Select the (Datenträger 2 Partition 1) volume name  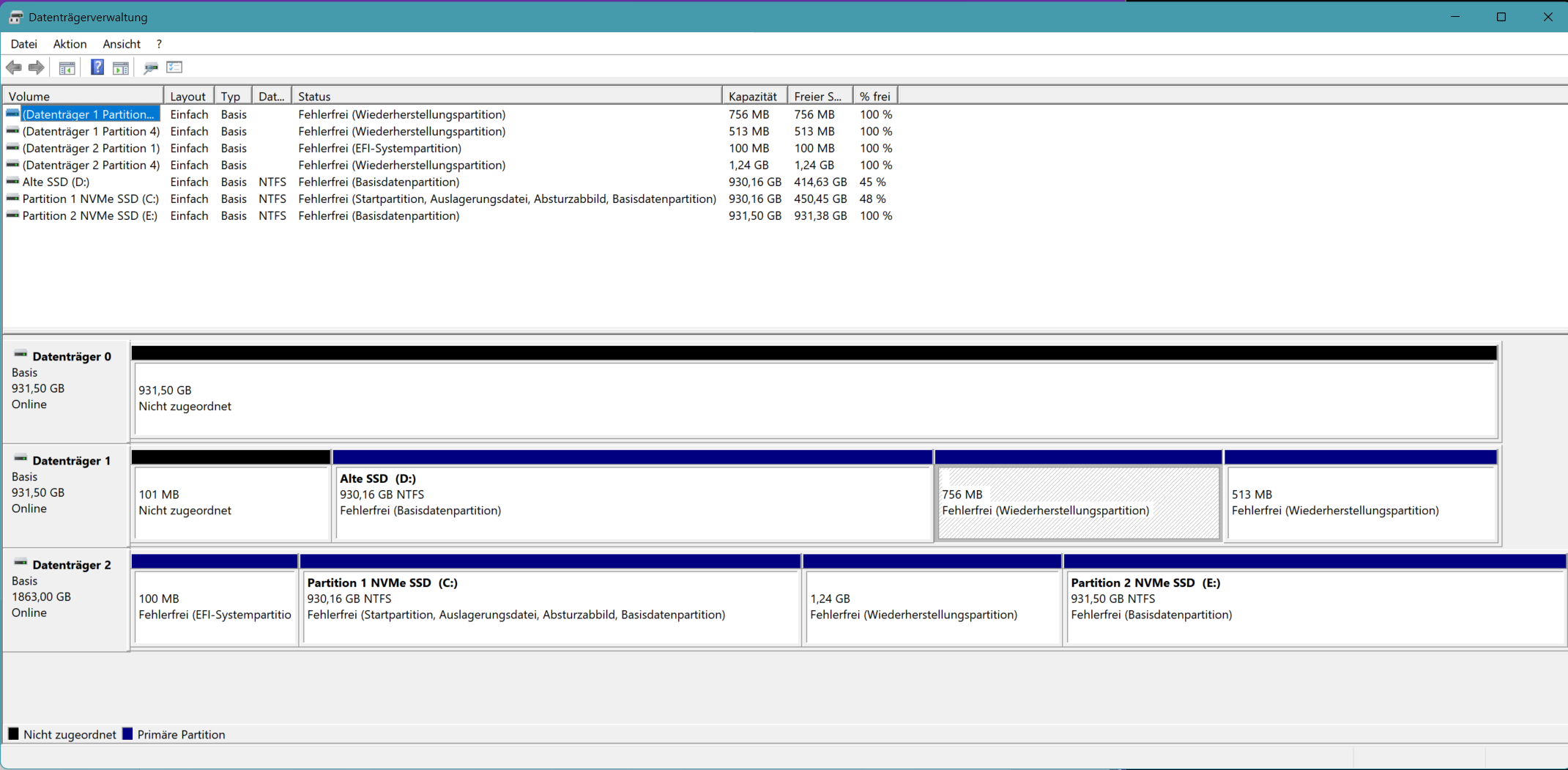point(91,148)
